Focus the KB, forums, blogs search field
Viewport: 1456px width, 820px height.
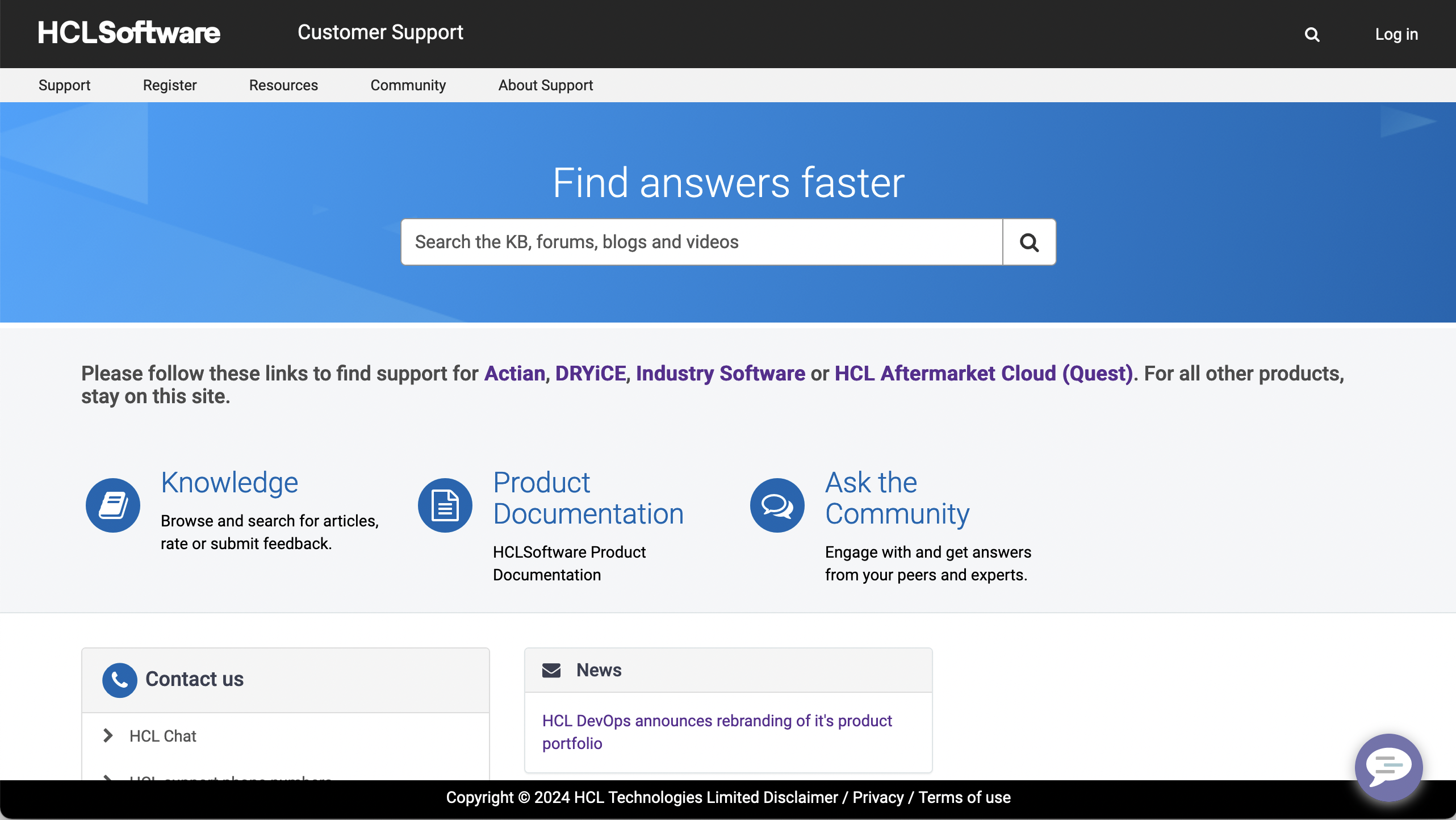701,242
